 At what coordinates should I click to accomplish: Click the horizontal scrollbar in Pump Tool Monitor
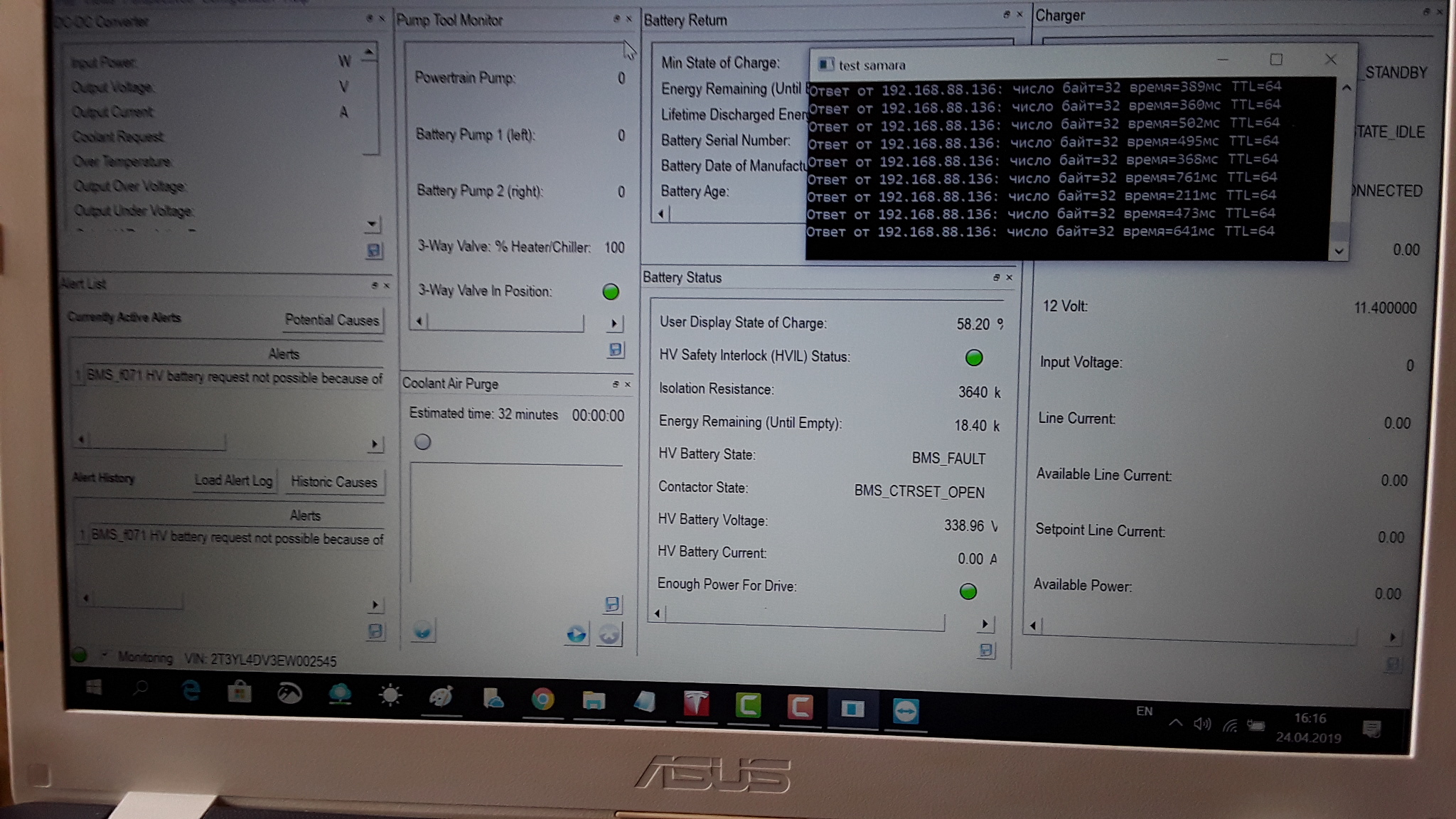pyautogui.click(x=506, y=323)
